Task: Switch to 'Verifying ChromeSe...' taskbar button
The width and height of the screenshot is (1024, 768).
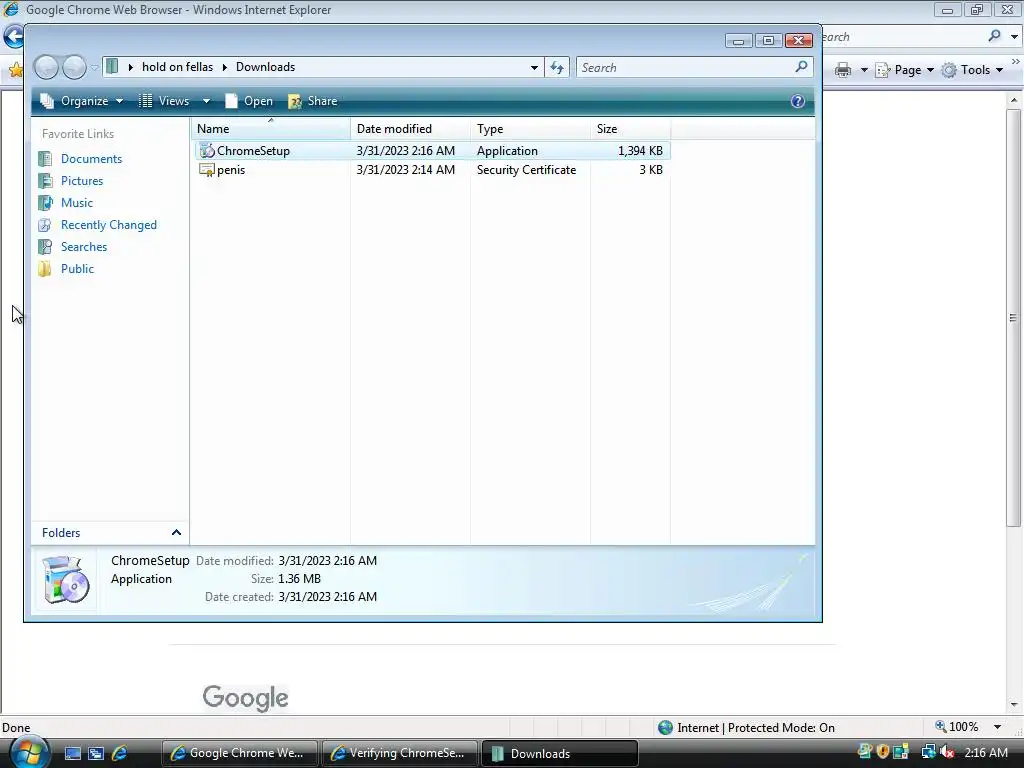Action: (x=400, y=753)
